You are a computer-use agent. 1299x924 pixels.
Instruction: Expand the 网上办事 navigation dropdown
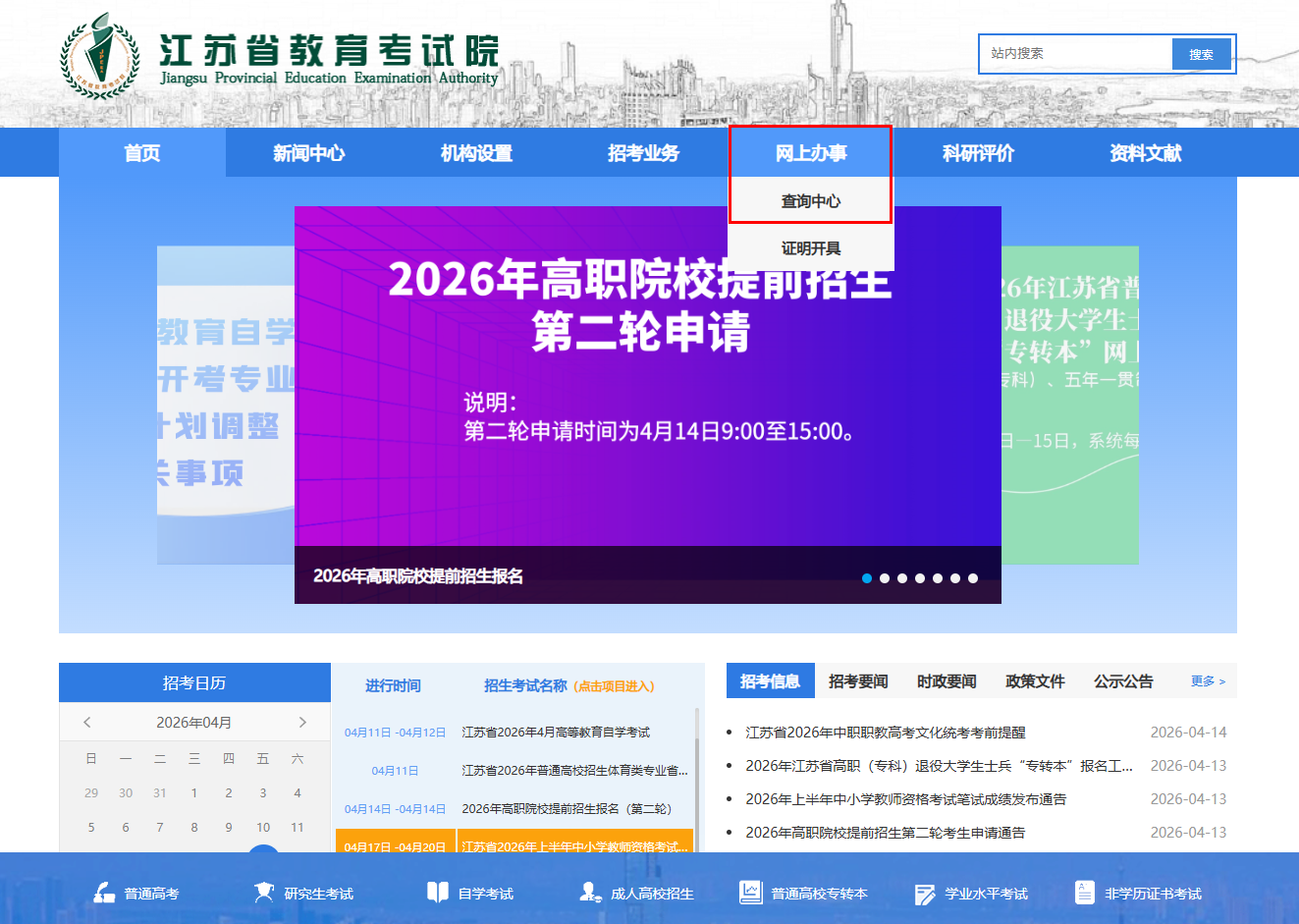pos(809,152)
